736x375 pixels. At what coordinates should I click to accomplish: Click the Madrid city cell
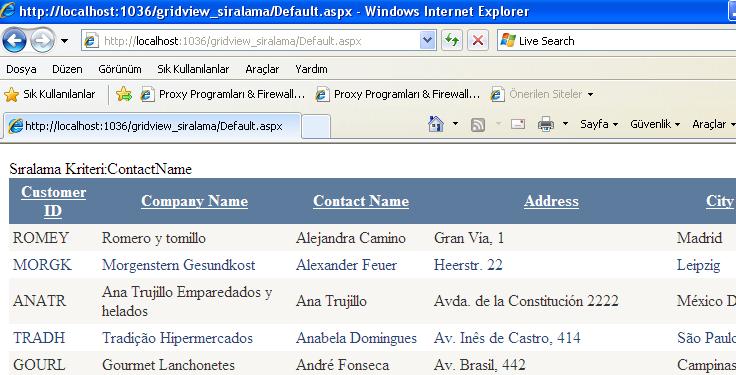tap(699, 238)
